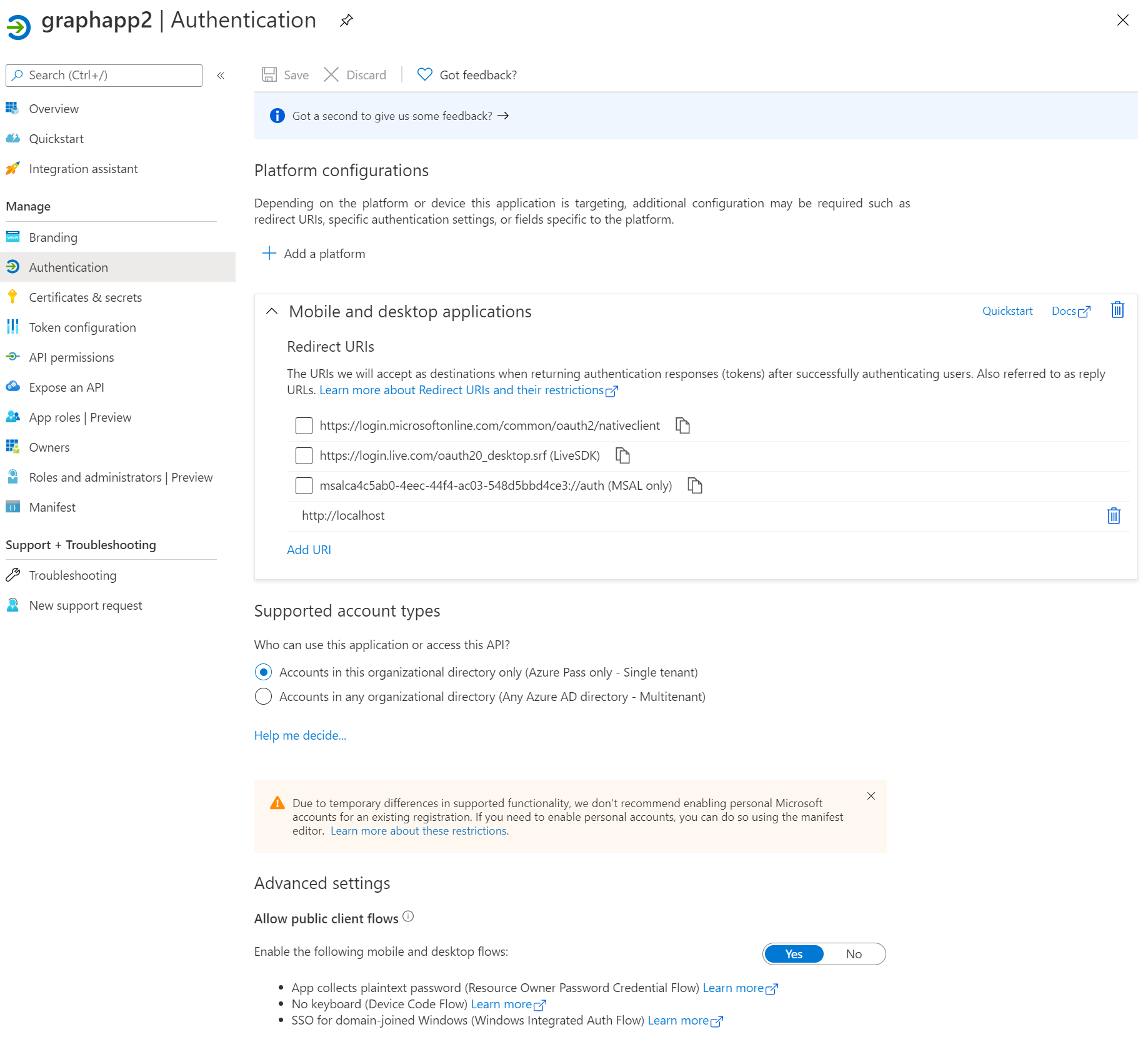Viewport: 1148px width, 1052px height.
Task: Navigate to Integration assistant
Action: click(83, 168)
